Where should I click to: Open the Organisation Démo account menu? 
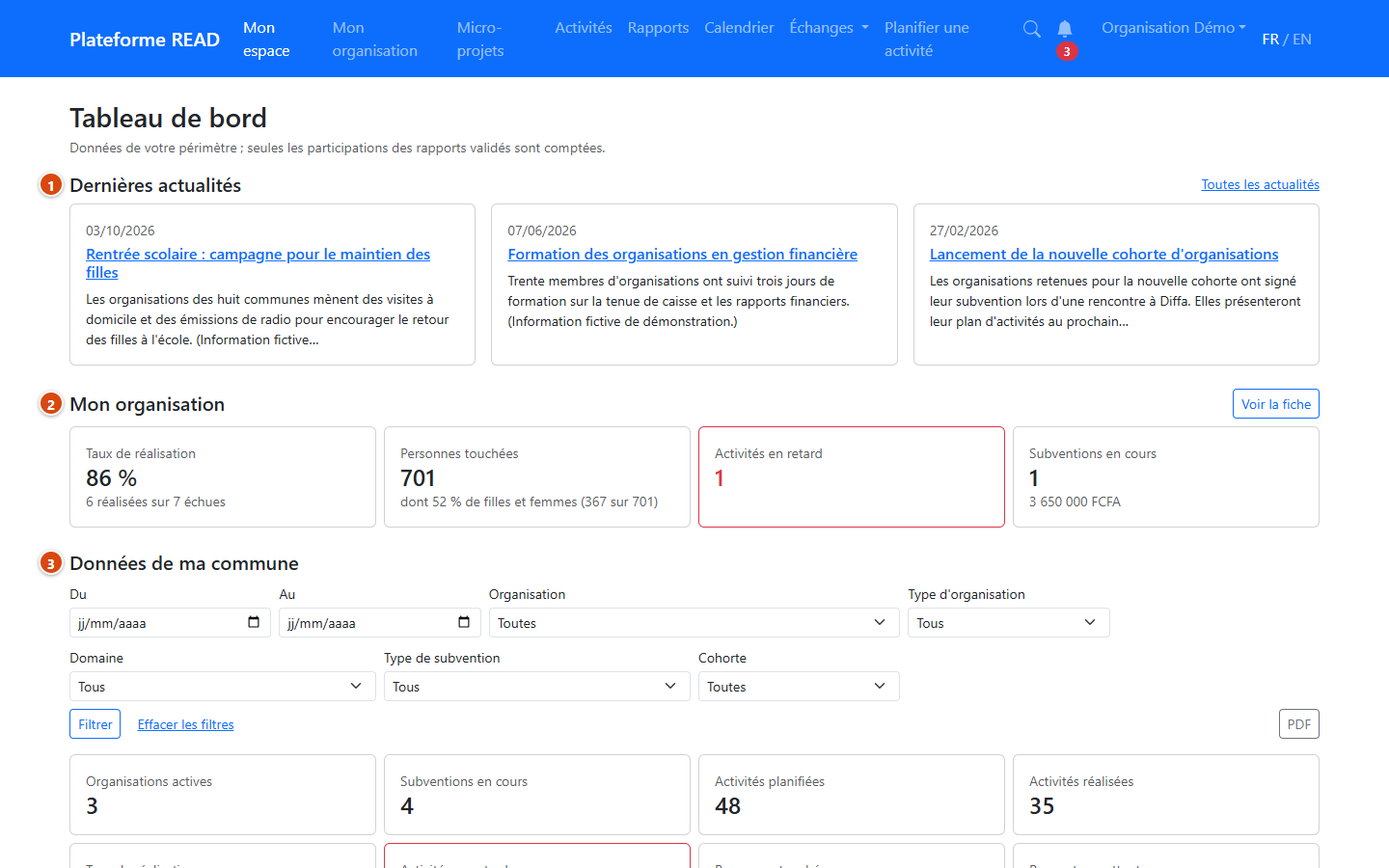pyautogui.click(x=1174, y=27)
